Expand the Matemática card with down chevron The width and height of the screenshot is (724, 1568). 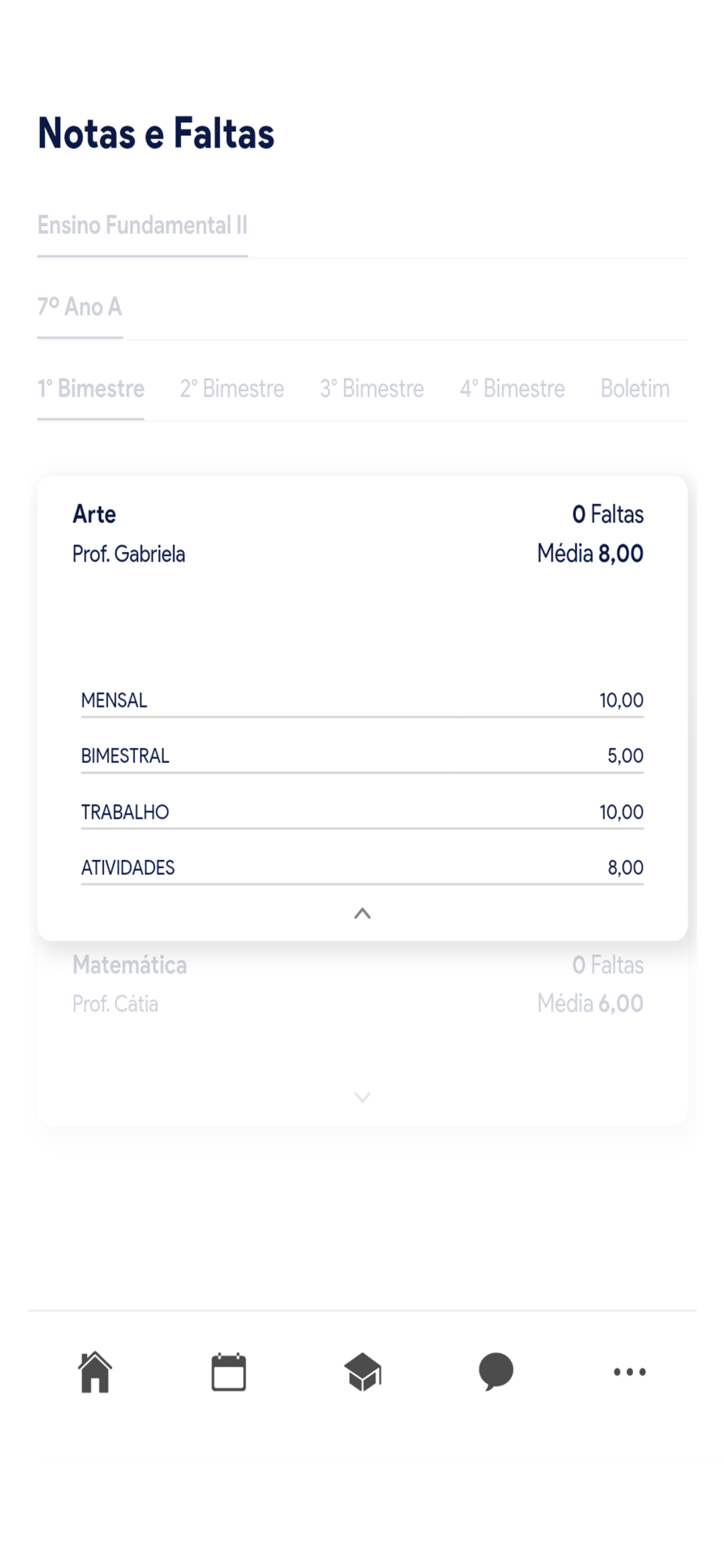click(x=362, y=1097)
